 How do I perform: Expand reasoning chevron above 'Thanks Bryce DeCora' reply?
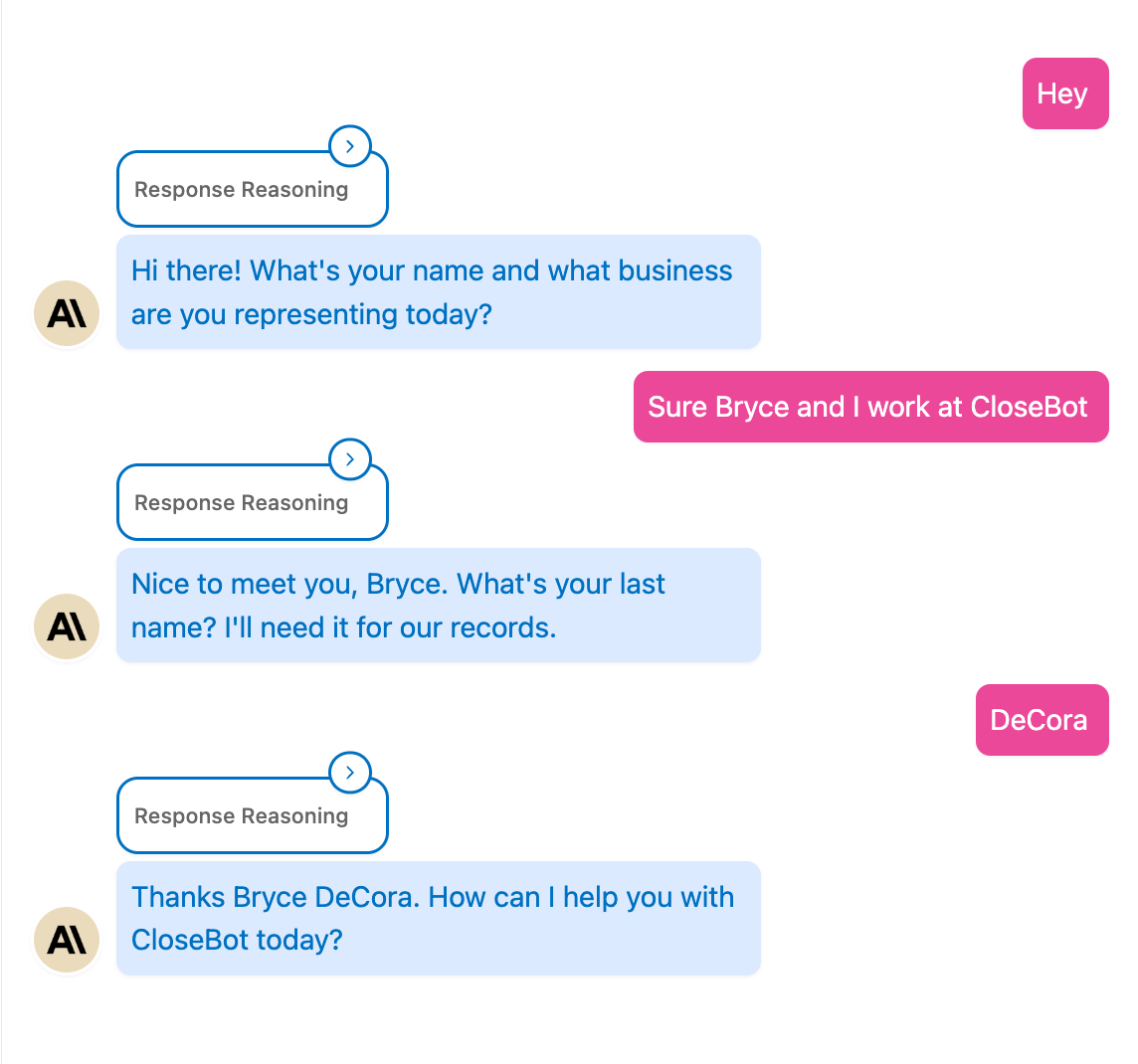(x=349, y=773)
